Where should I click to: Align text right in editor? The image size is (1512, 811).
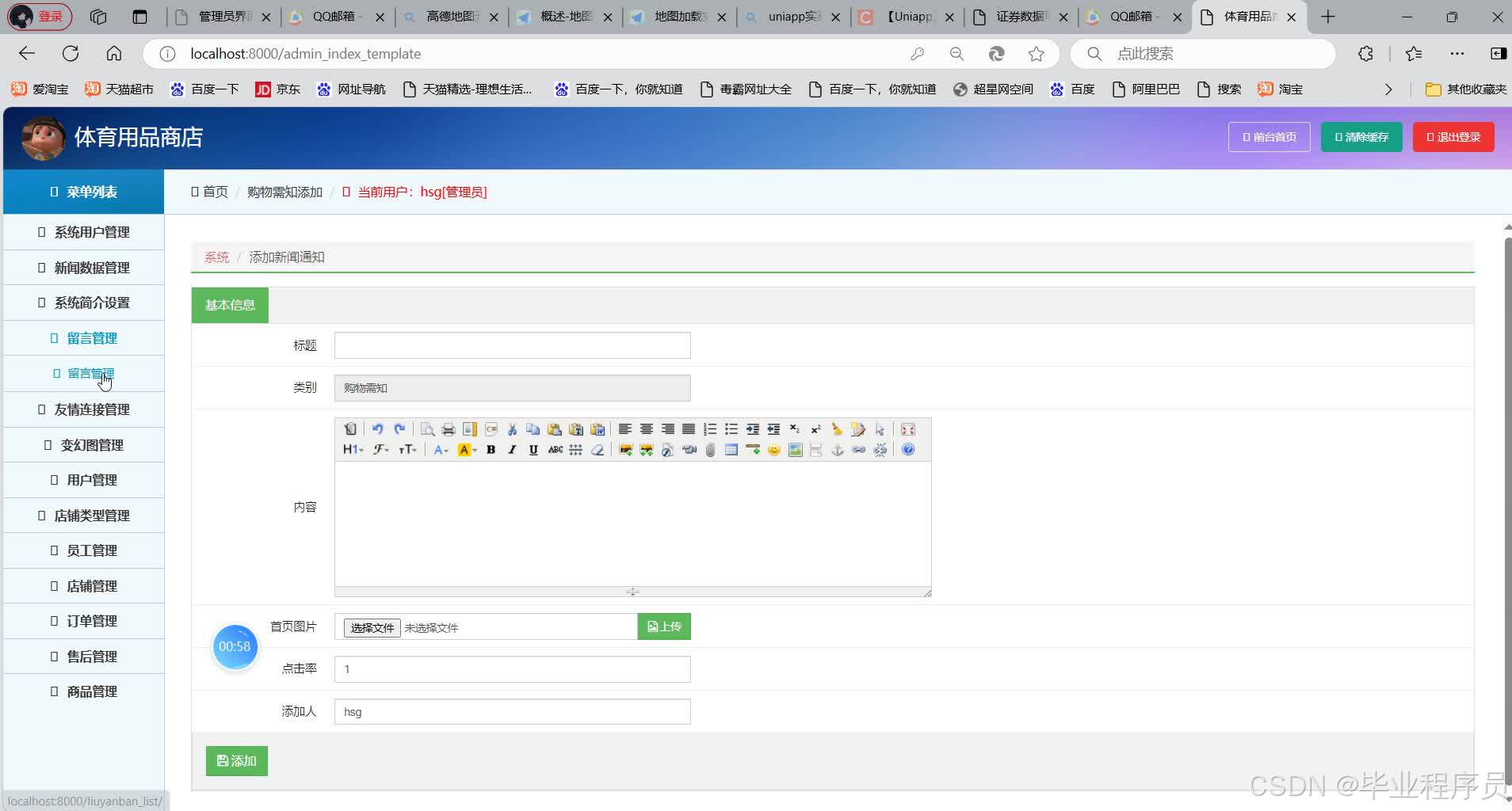pos(668,429)
